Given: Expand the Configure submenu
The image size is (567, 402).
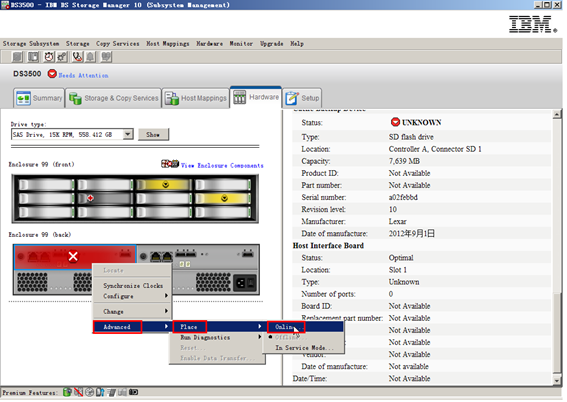Looking at the screenshot, I should click(x=132, y=296).
